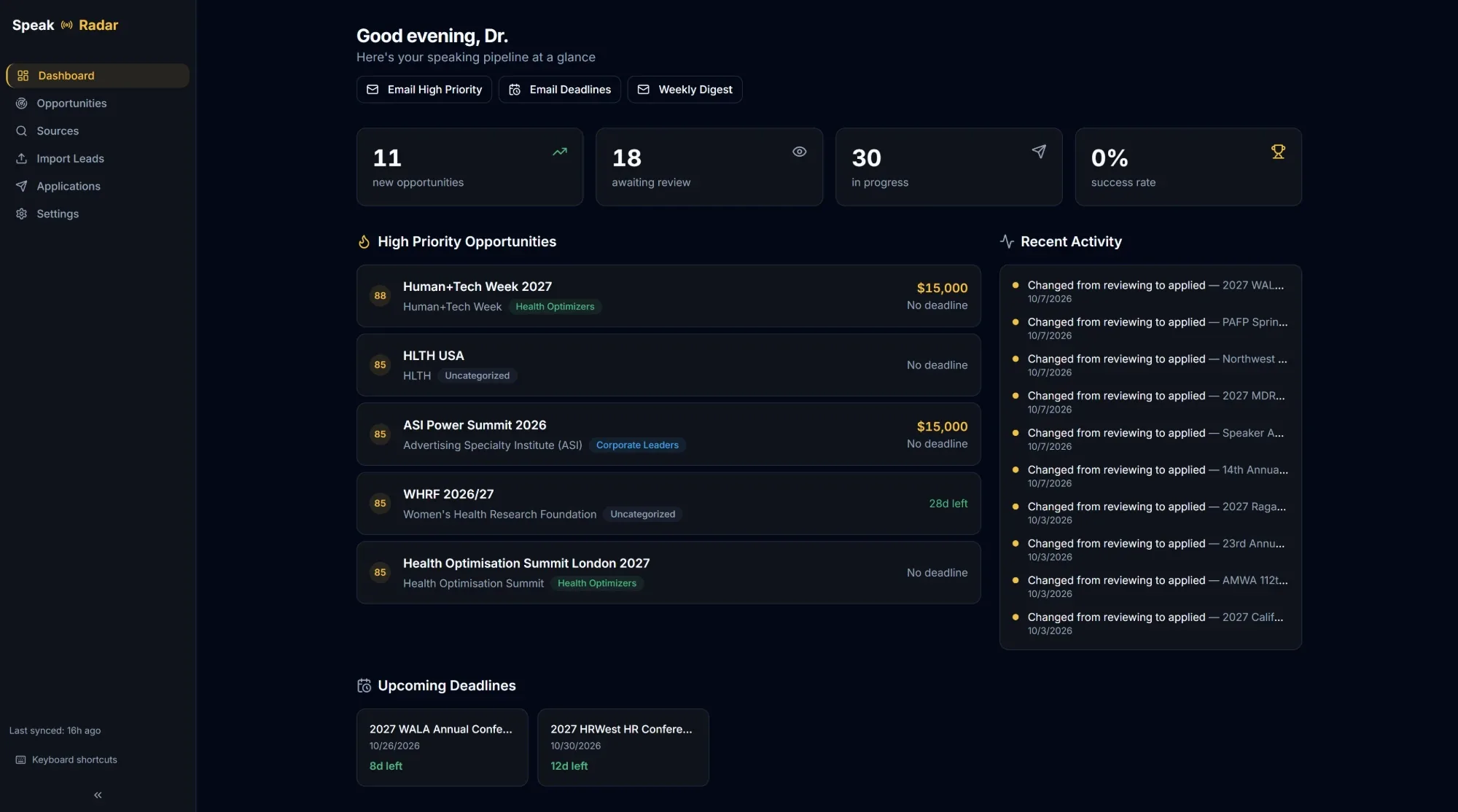Open WHRF 2026/27 opportunity
1458x812 pixels.
[668, 504]
